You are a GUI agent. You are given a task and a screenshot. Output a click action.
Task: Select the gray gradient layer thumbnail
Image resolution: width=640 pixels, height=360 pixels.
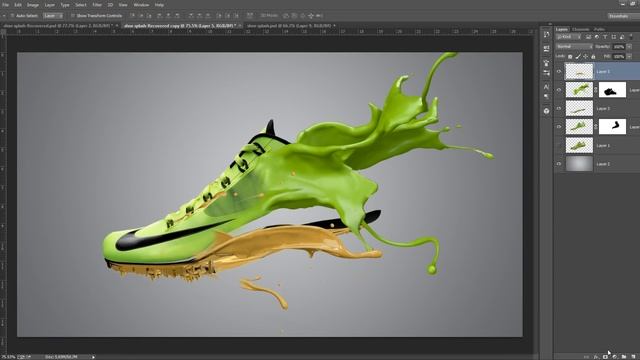(579, 164)
